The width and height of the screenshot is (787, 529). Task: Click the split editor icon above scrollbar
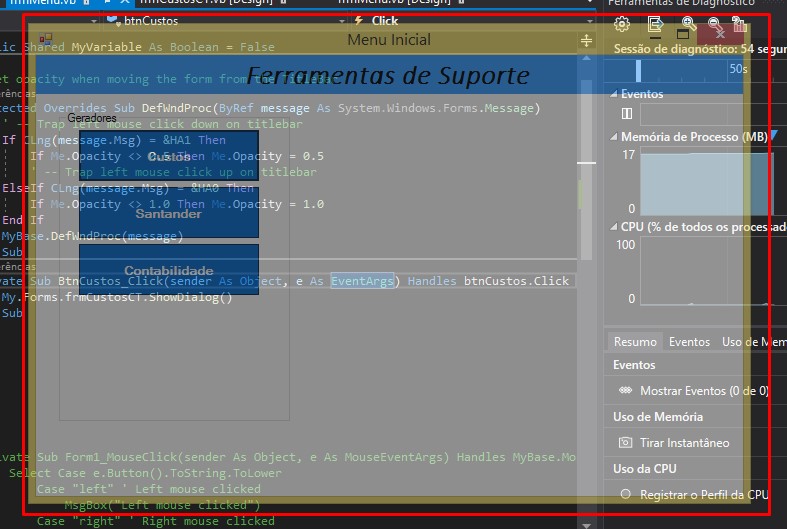[586, 41]
